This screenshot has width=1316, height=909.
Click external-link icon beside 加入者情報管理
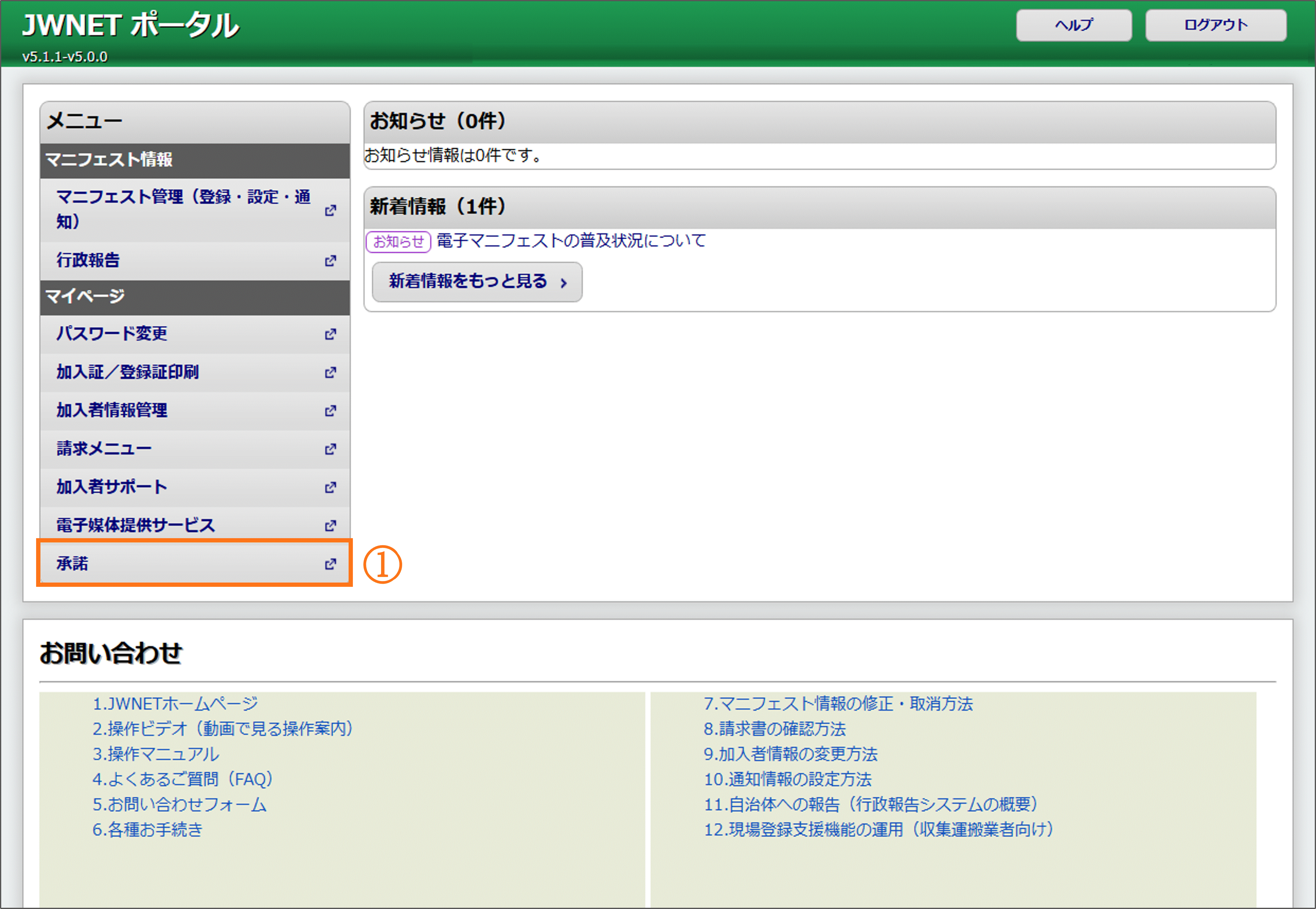click(331, 411)
